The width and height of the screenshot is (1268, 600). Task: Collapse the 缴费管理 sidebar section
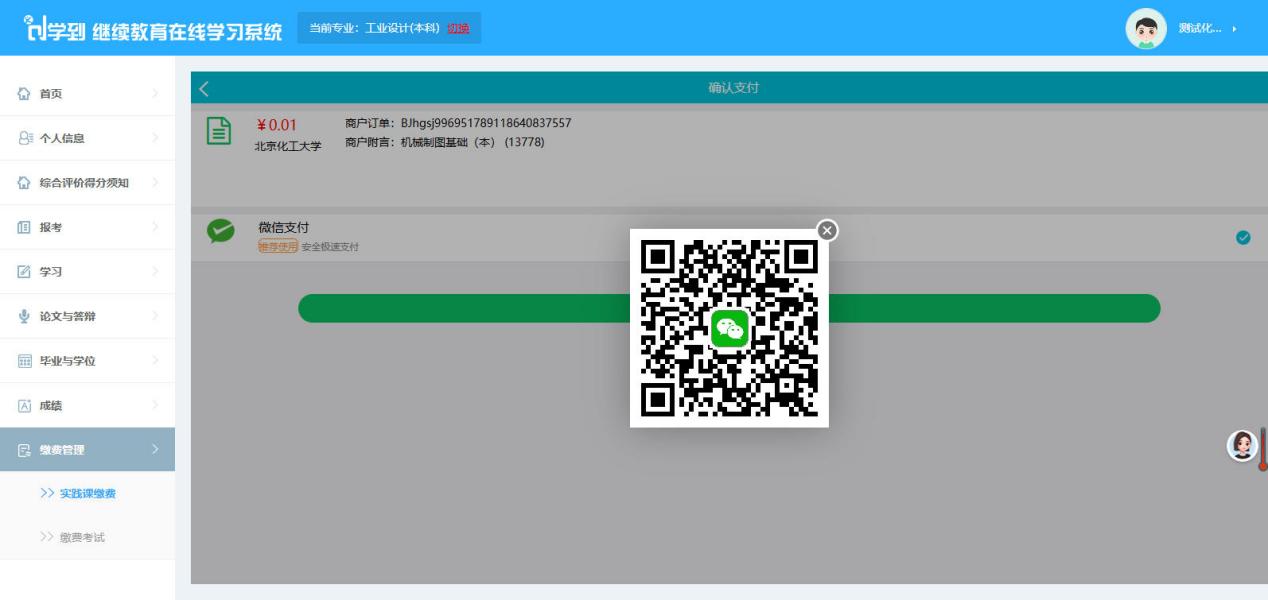87,450
